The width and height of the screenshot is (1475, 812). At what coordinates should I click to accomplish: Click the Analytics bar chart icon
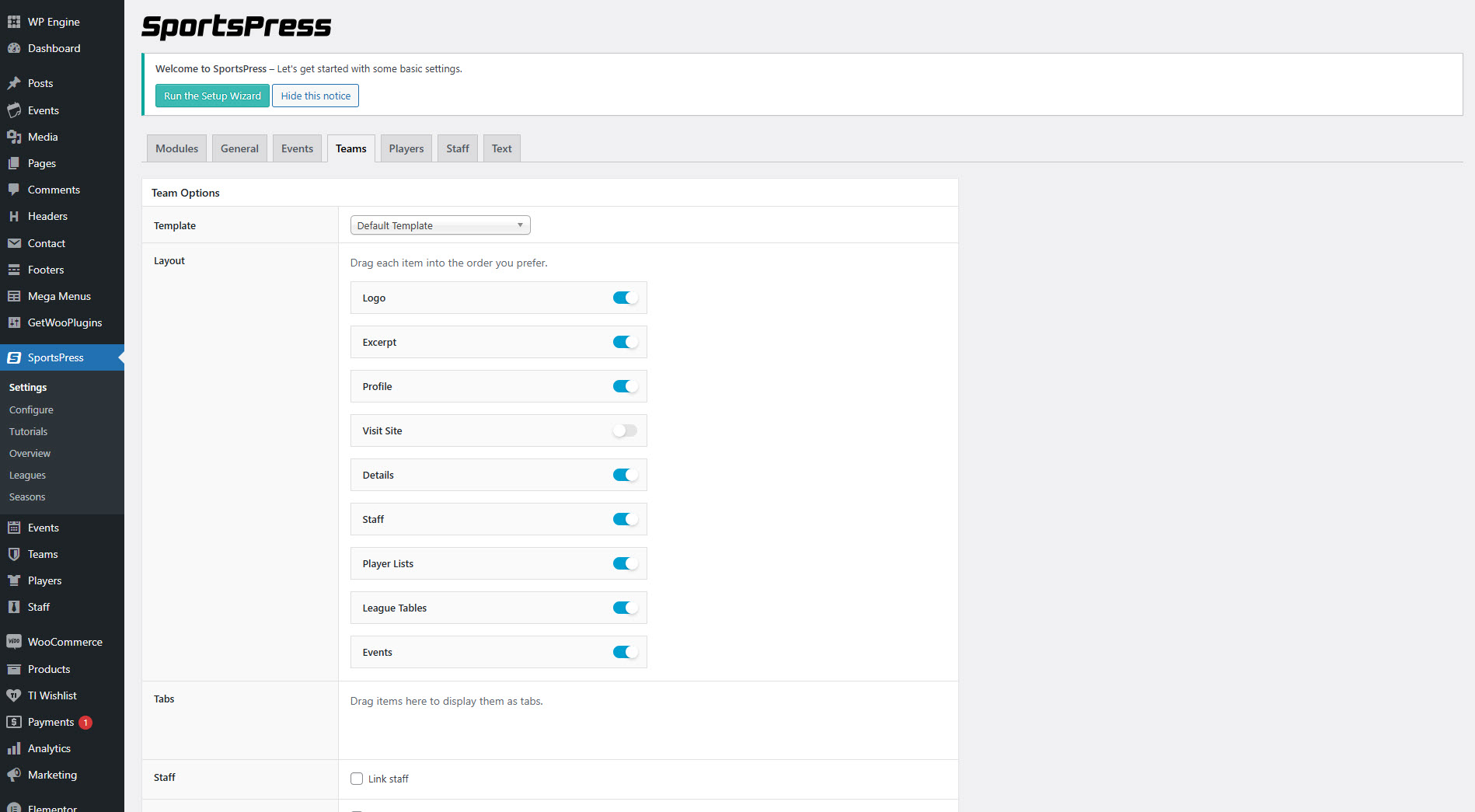(14, 748)
